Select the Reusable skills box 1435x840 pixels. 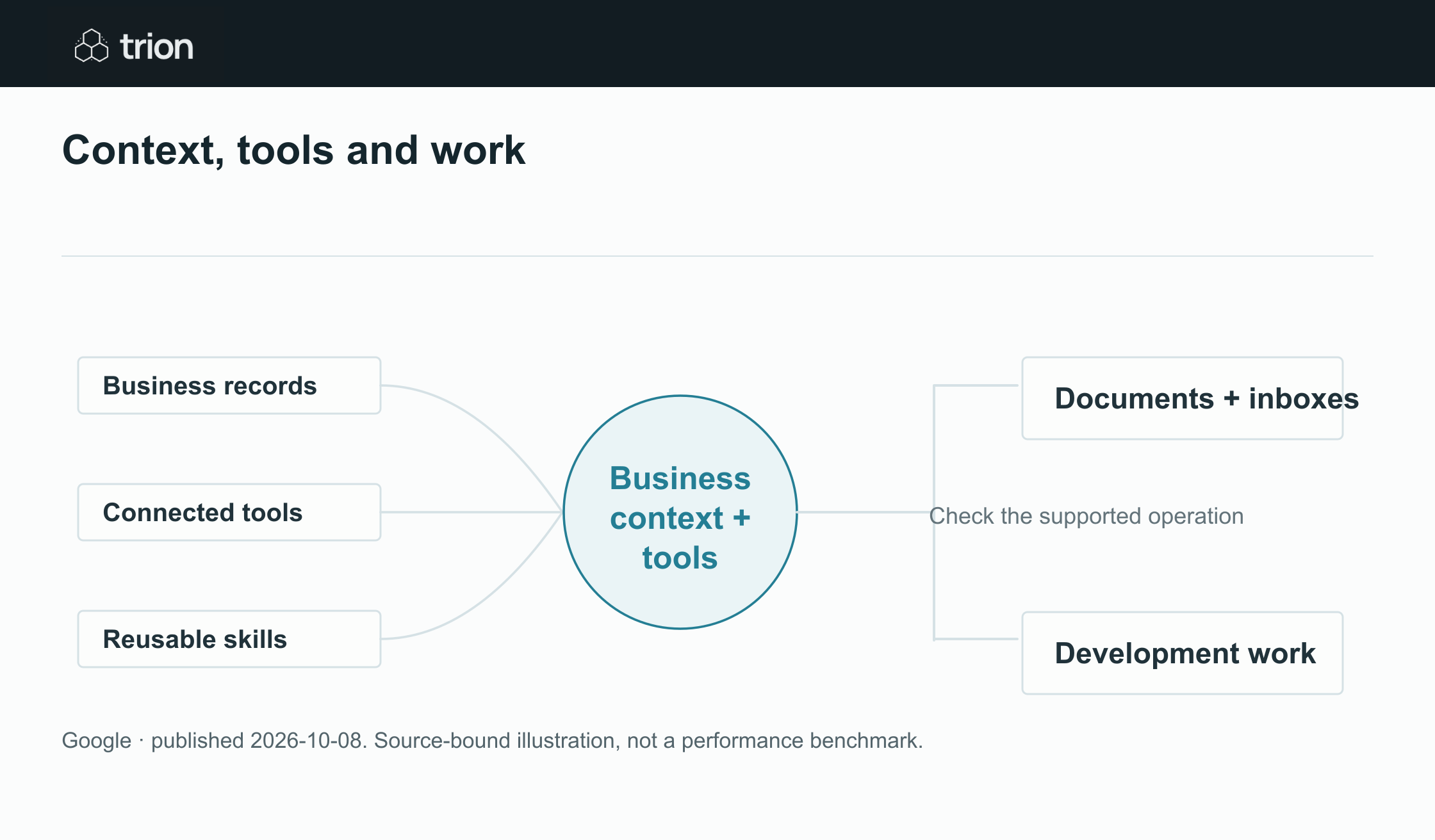point(229,639)
